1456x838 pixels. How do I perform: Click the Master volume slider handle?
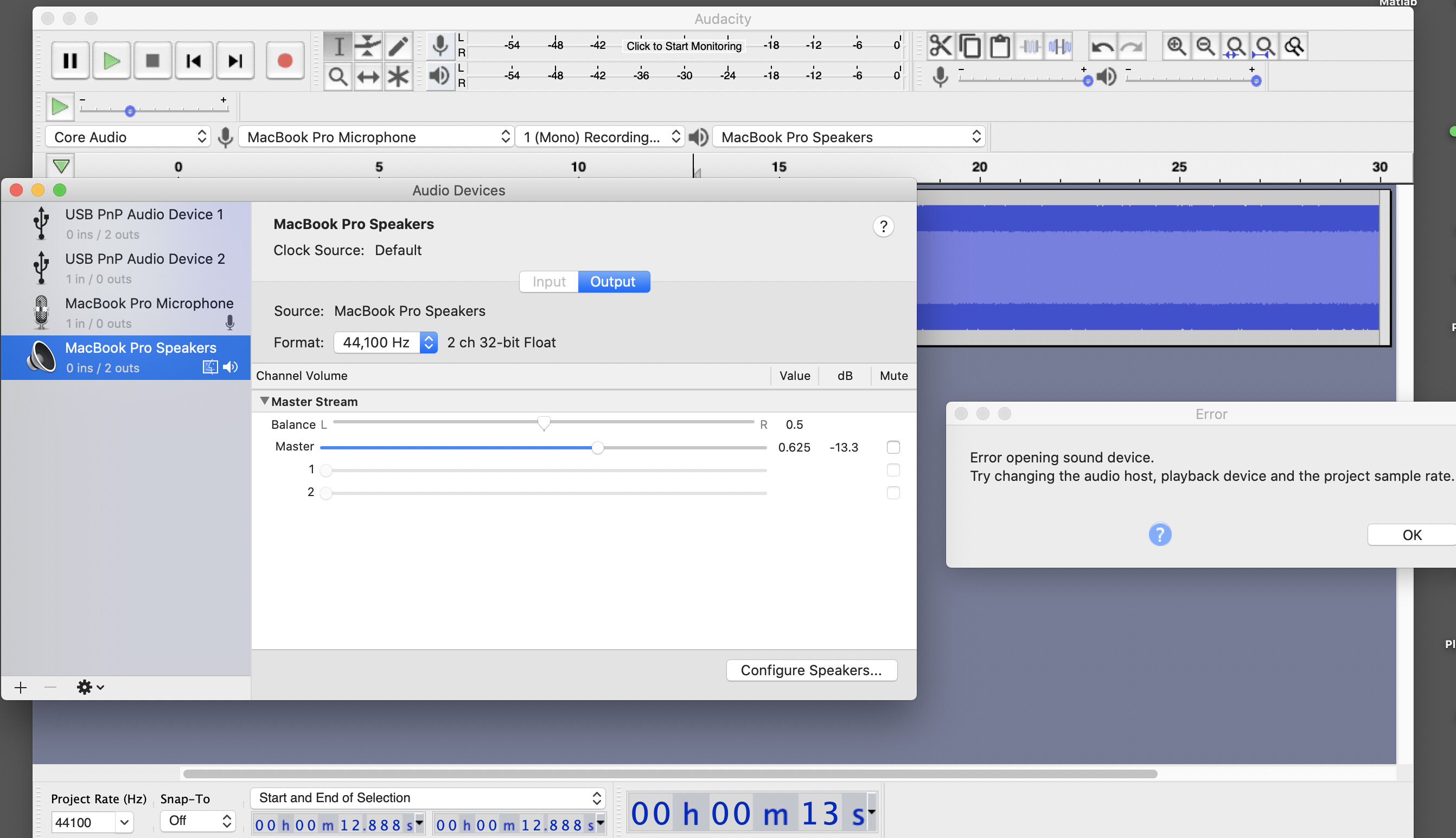(x=598, y=447)
